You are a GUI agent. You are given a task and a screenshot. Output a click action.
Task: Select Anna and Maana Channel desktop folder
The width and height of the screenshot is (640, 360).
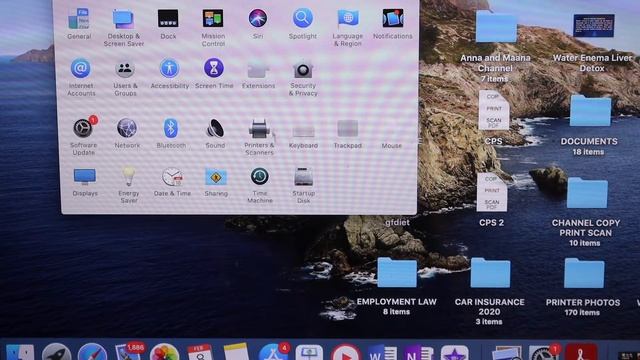tap(496, 27)
